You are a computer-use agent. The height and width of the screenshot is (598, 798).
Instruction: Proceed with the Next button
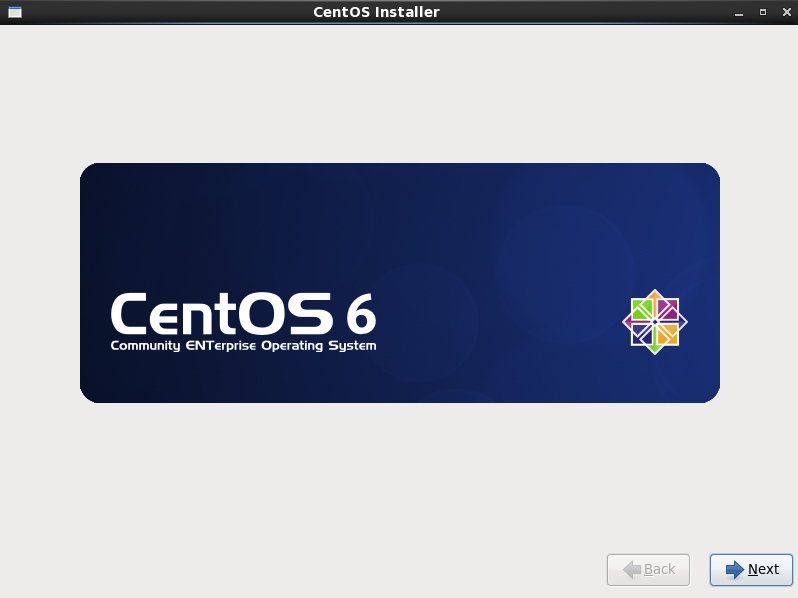751,569
